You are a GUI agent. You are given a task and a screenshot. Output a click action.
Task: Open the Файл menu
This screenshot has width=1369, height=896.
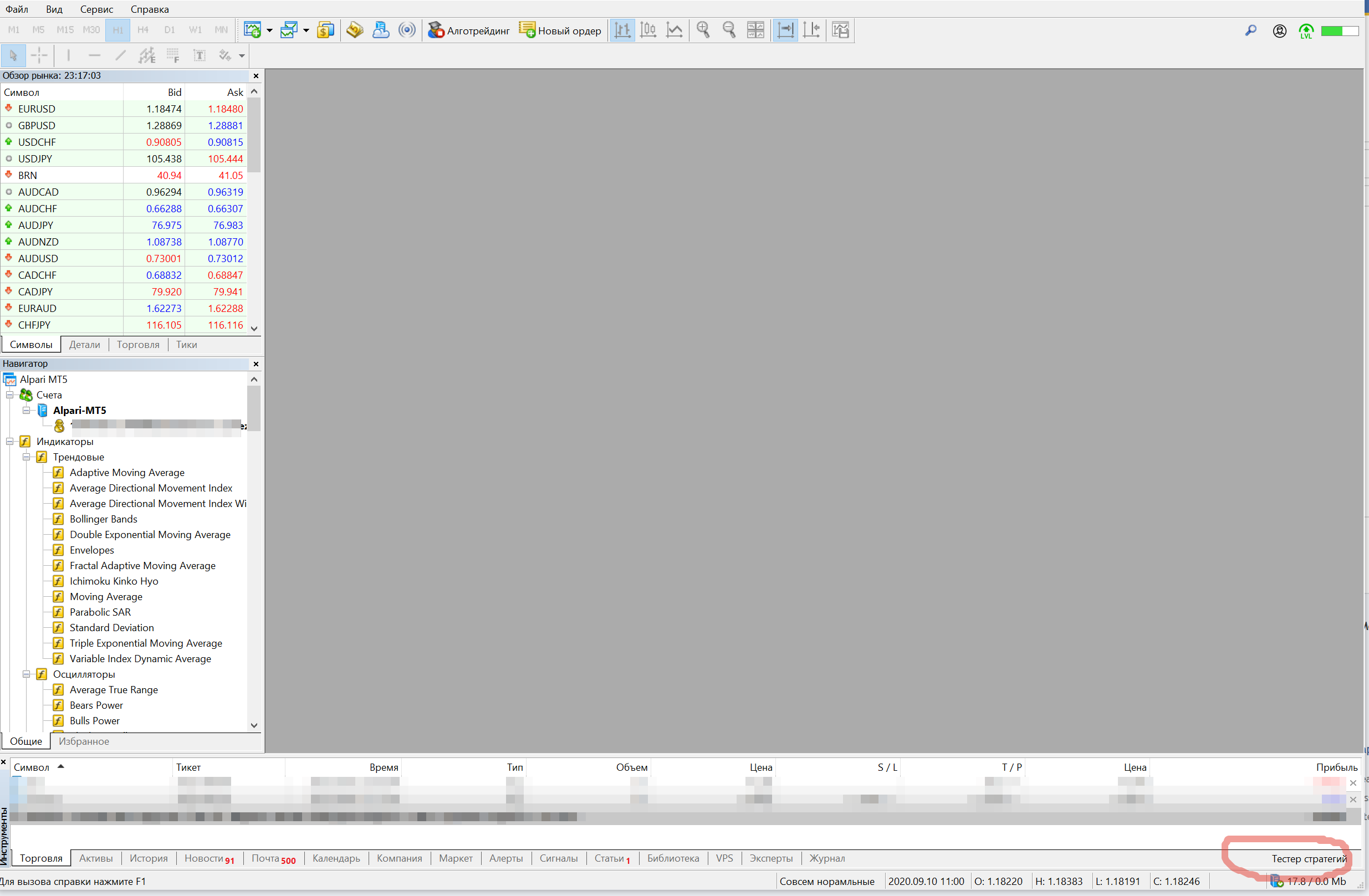[x=17, y=9]
